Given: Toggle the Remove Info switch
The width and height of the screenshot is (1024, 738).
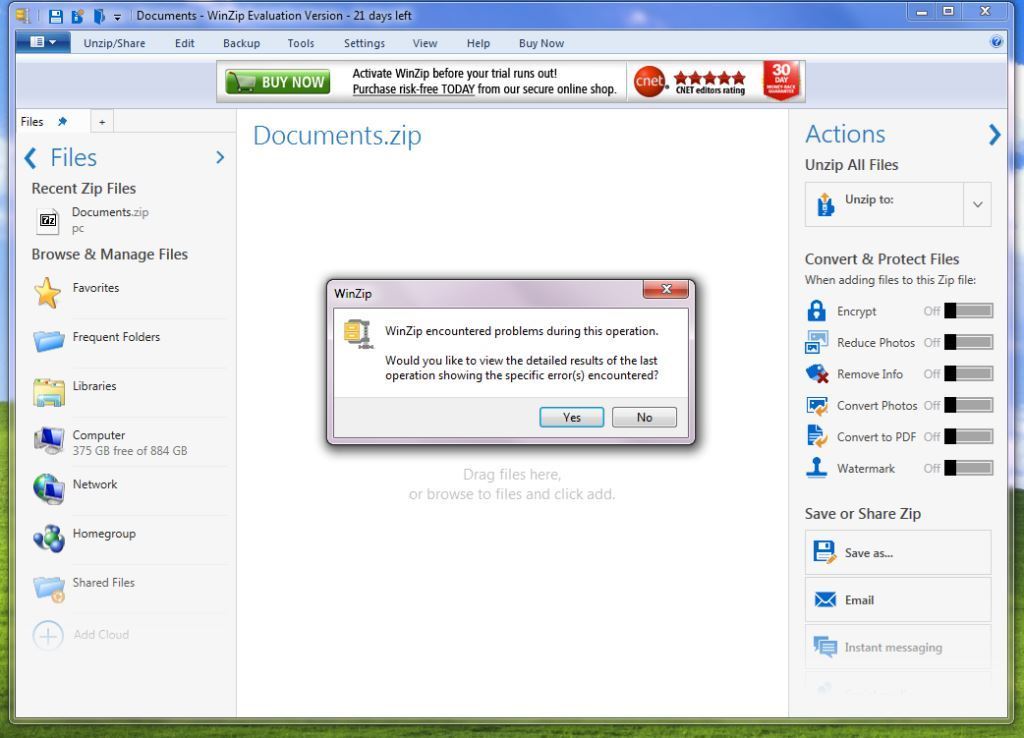Looking at the screenshot, I should point(968,374).
